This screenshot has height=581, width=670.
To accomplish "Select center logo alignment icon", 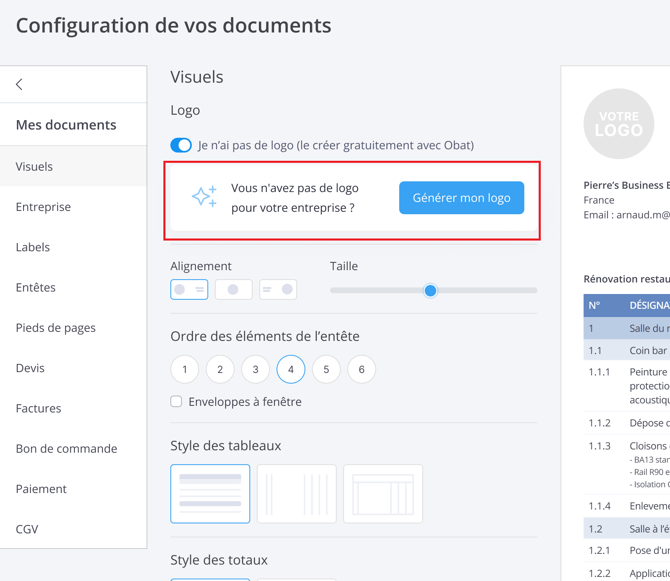I will (233, 290).
